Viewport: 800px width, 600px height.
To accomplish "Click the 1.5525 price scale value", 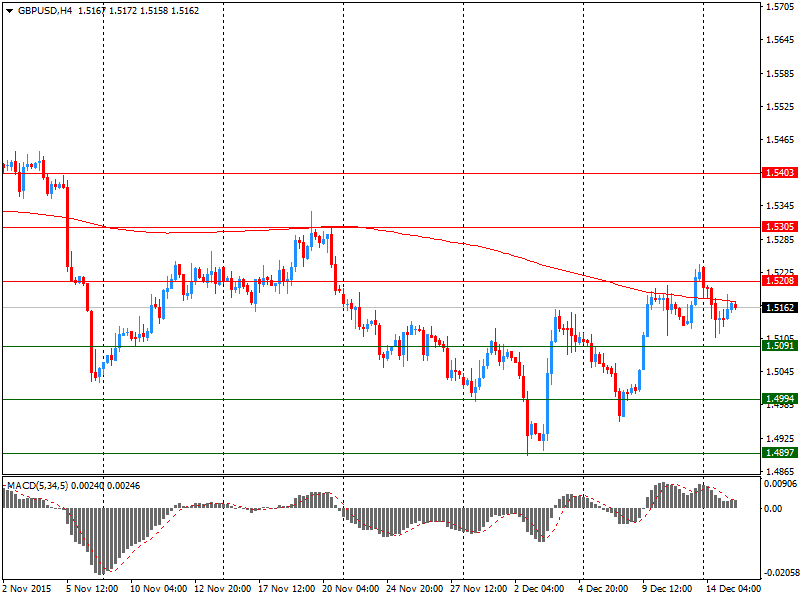I will [x=781, y=107].
